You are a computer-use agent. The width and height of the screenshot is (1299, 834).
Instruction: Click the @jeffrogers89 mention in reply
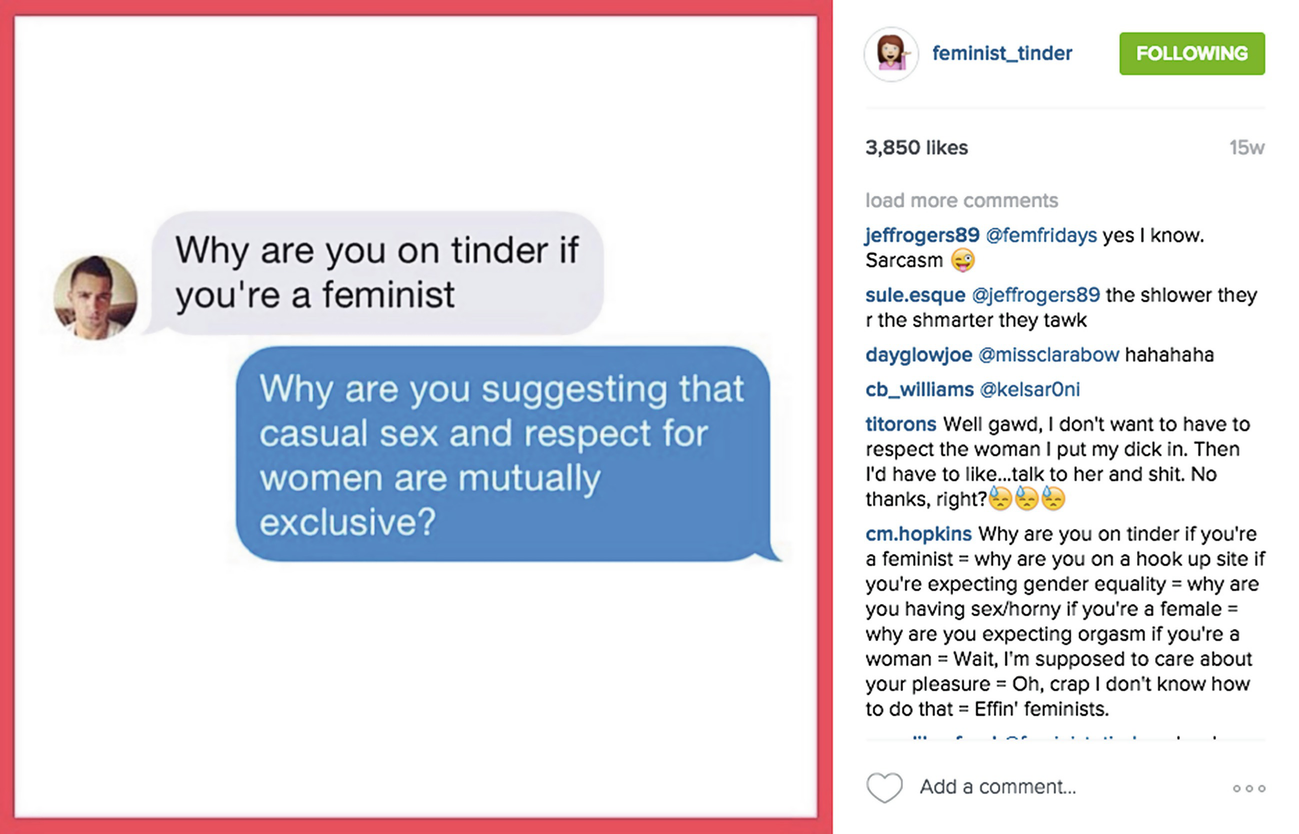pos(1036,295)
